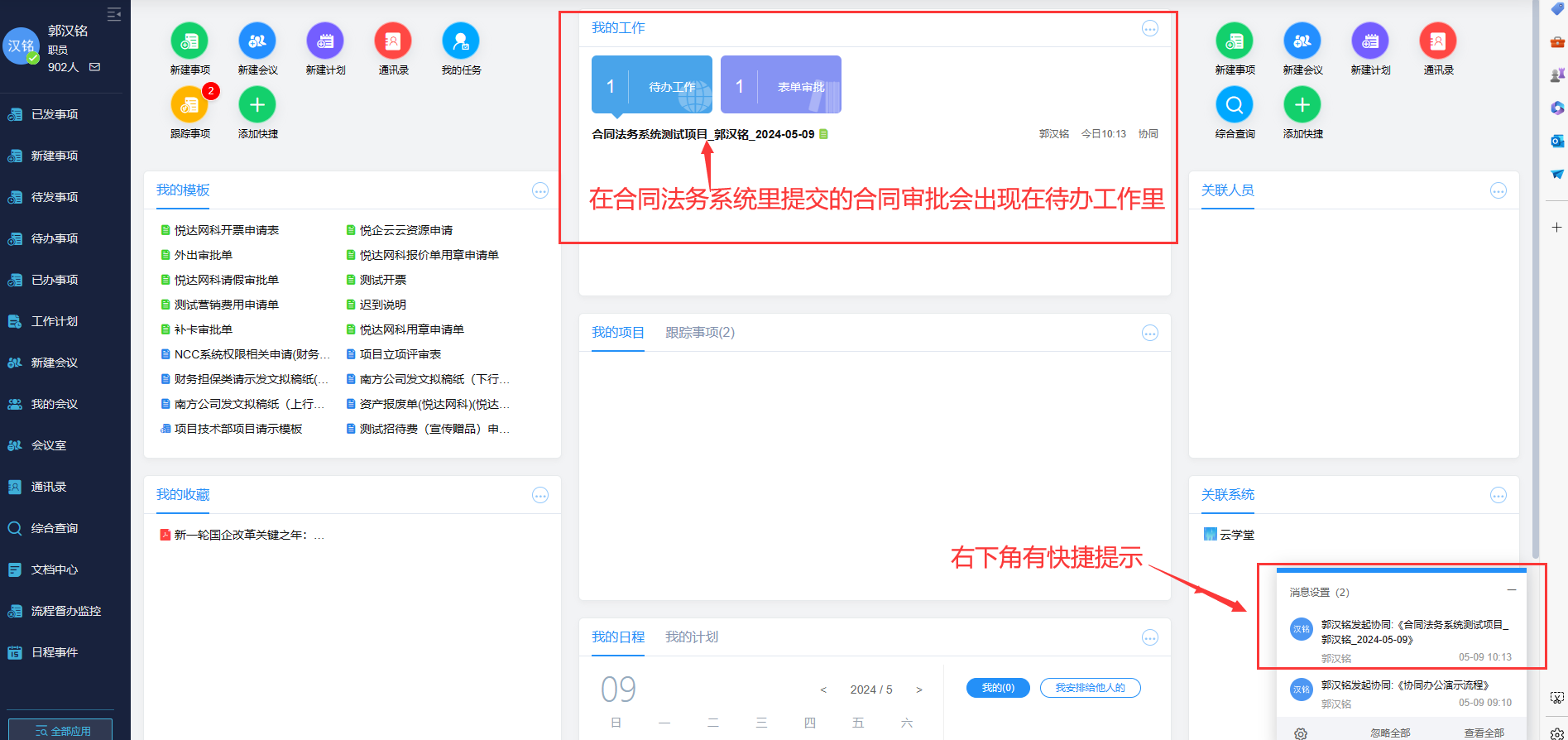Viewport: 1568px width, 740px height.
Task: Open the 我的任务 shortcut icon
Action: tap(461, 41)
